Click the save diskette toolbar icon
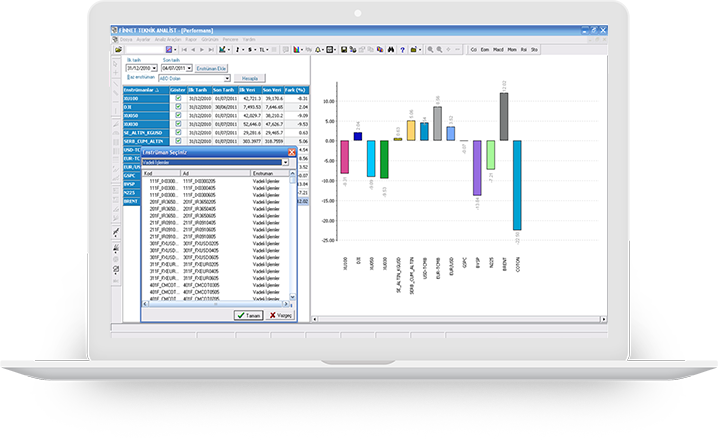 coord(343,49)
